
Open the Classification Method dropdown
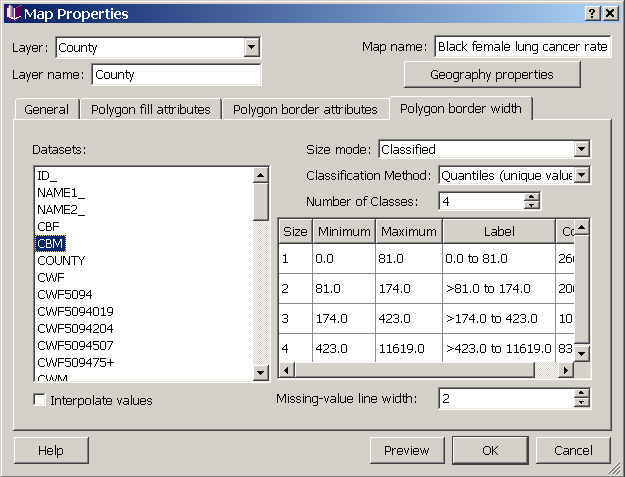(x=581, y=175)
